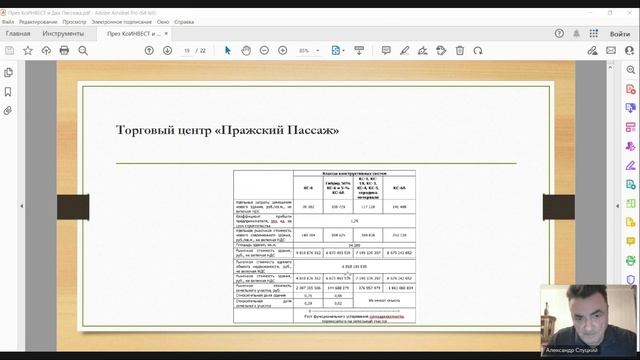Screen dimensions: 640x360
Task: Click the scrolling mode toolbar icon
Action: 359,51
